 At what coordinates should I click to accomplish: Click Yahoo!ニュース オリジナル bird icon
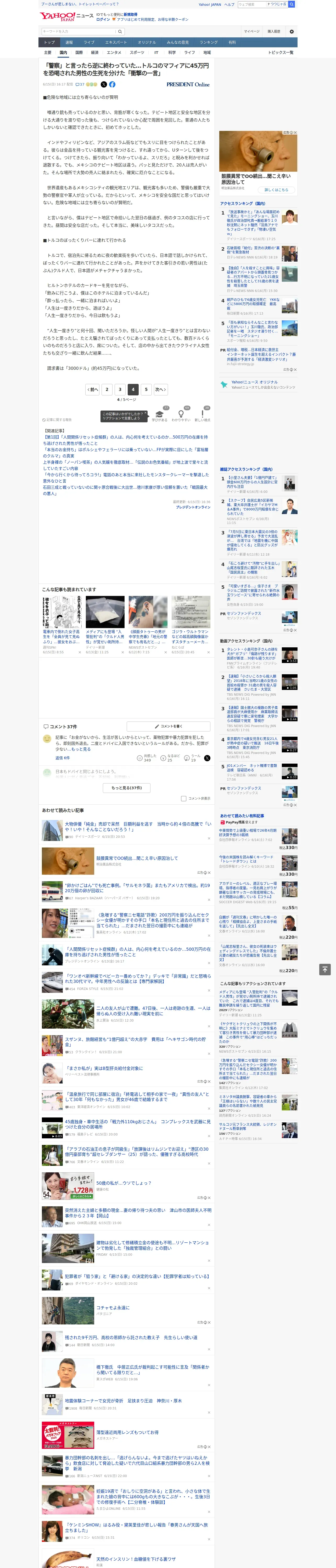pyautogui.click(x=224, y=385)
